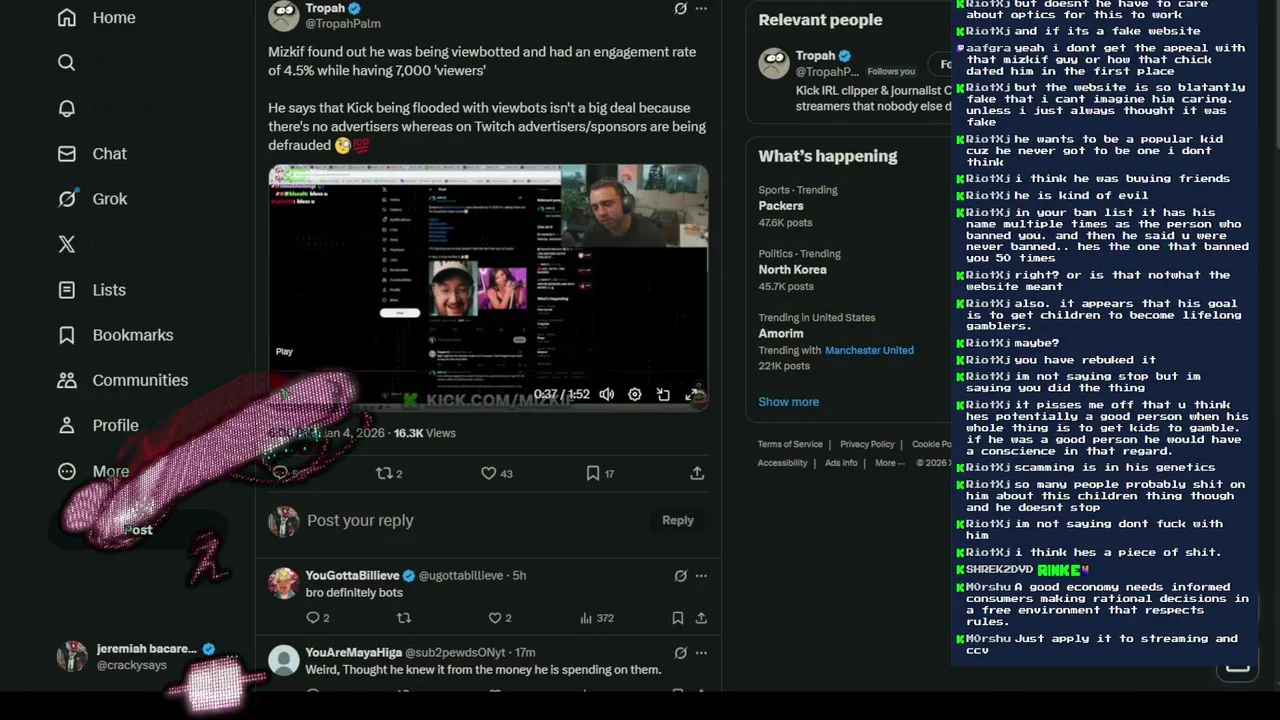Open the search magnifier icon in the sidebar
This screenshot has width=1280, height=720.
[x=67, y=62]
